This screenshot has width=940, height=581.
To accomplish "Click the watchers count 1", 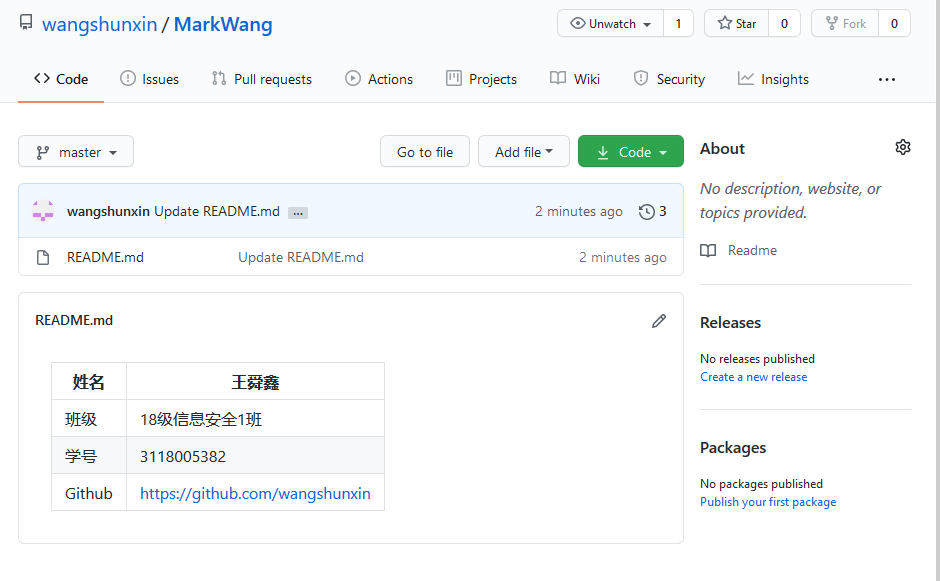I will (x=679, y=23).
